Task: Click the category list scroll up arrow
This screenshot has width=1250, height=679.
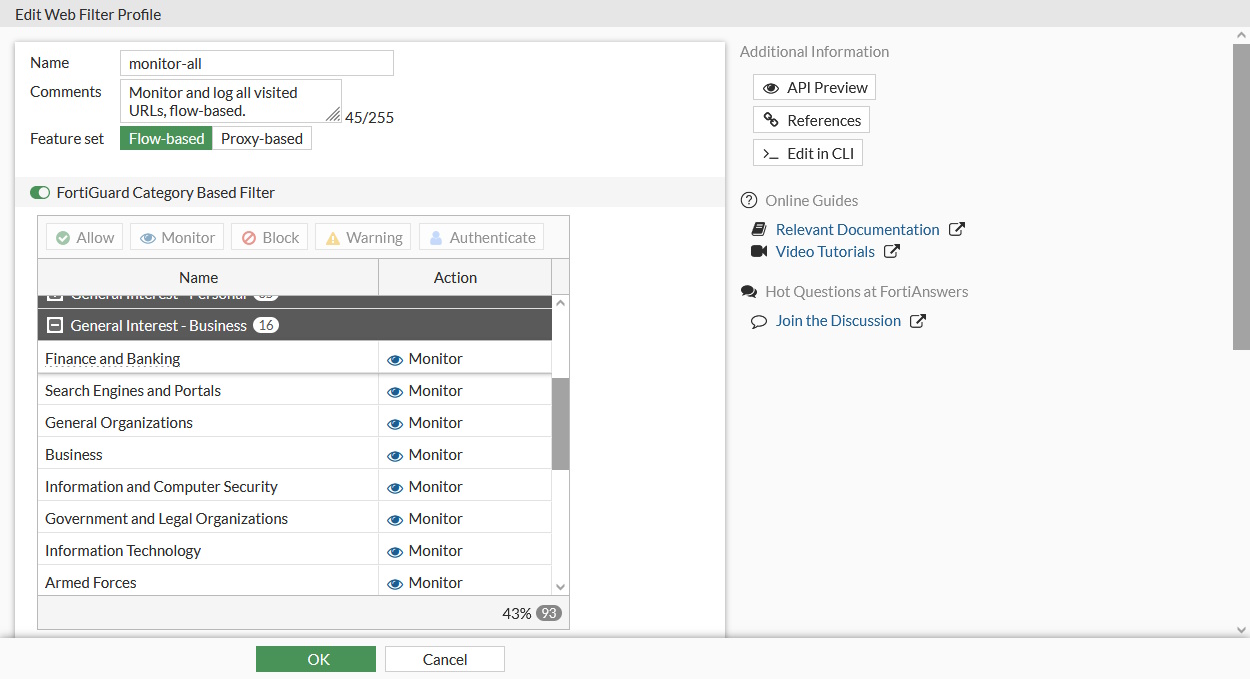Action: coord(560,302)
